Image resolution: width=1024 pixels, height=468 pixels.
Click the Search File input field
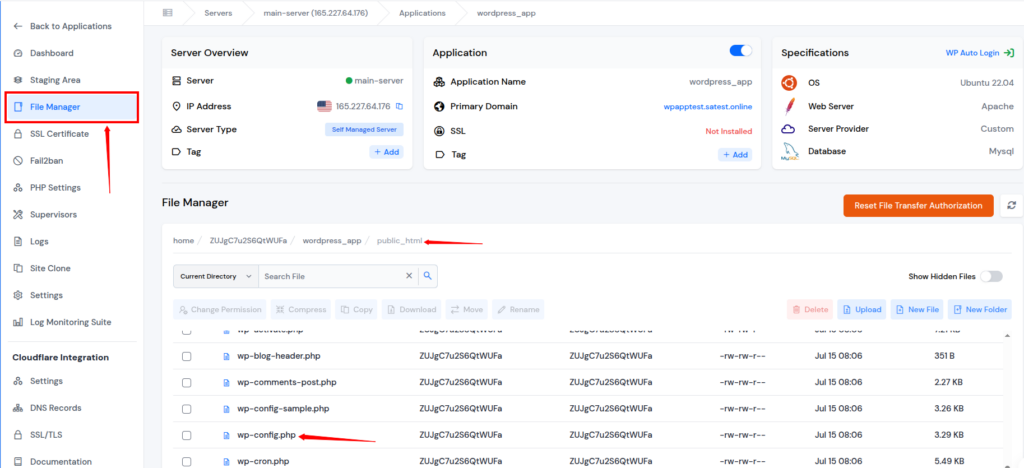(x=331, y=276)
